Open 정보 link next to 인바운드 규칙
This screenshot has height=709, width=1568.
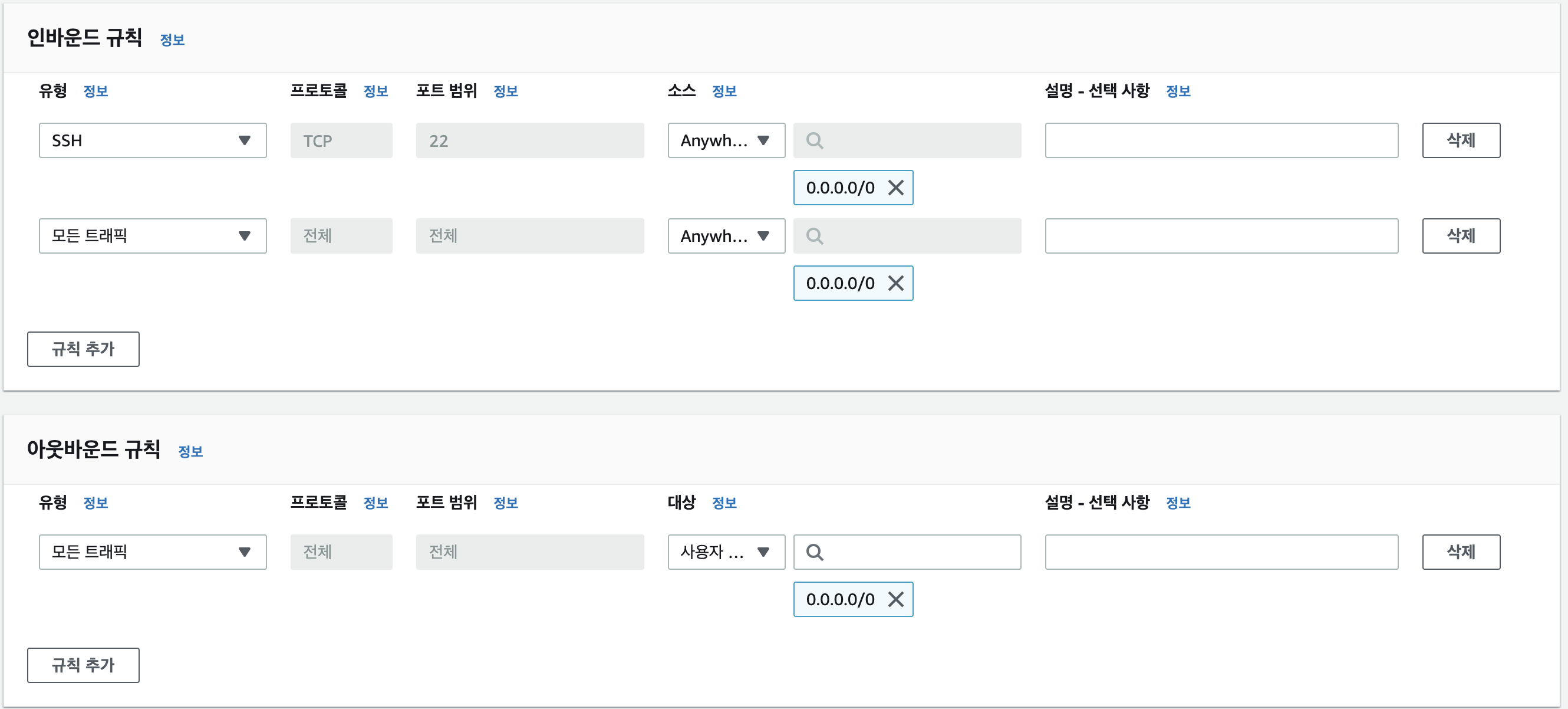coord(172,40)
